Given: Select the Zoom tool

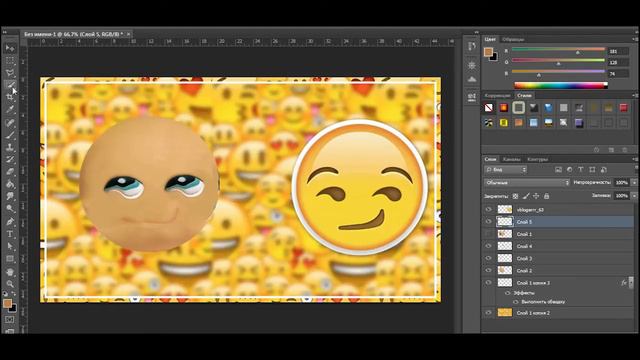Looking at the screenshot, I should point(10,284).
